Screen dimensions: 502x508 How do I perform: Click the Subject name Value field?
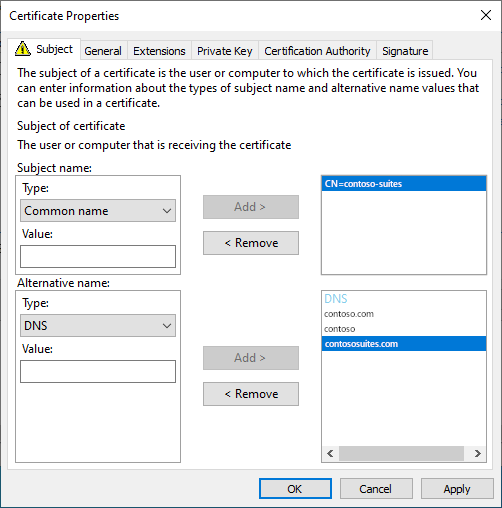(x=98, y=256)
